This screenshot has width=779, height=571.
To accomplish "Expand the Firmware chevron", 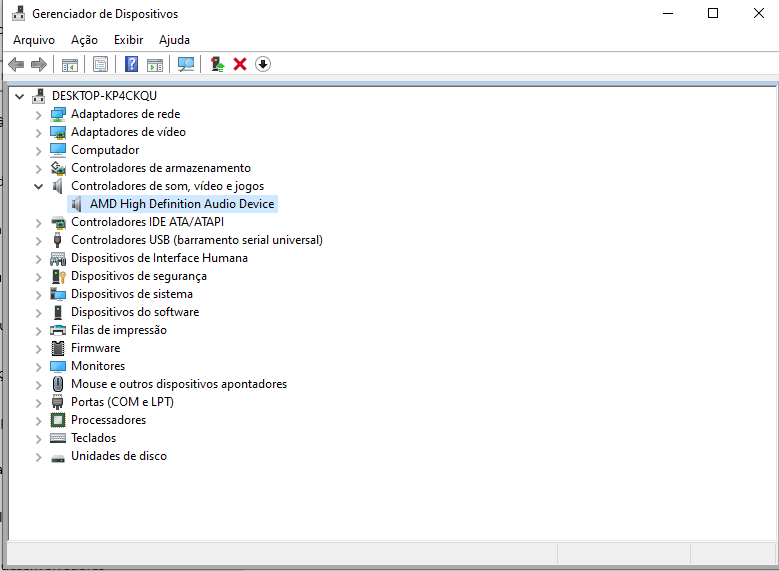I will point(38,349).
